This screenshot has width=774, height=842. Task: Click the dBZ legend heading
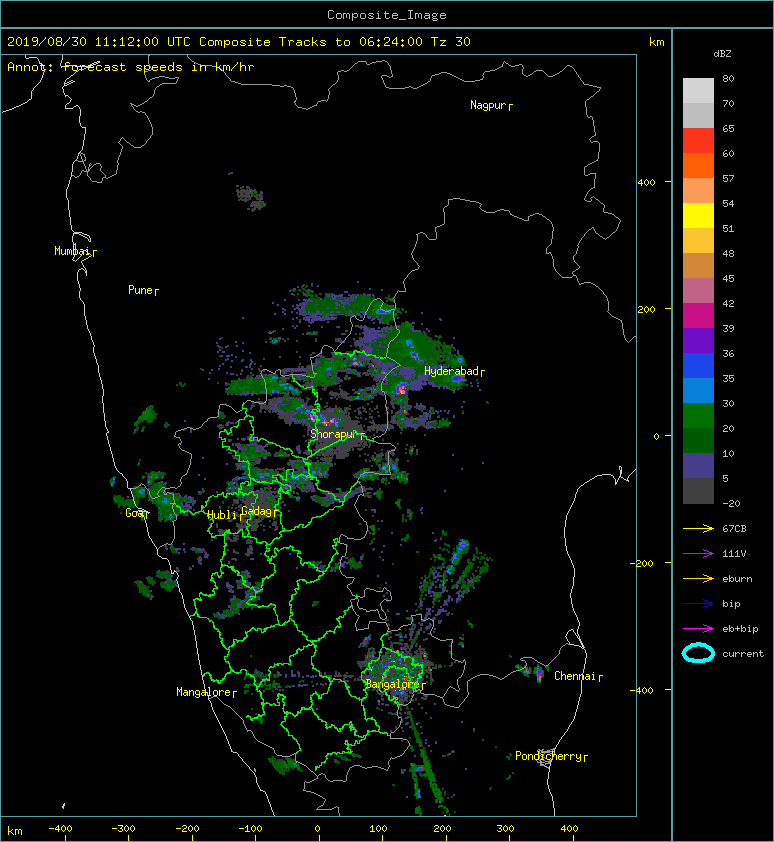tap(722, 54)
